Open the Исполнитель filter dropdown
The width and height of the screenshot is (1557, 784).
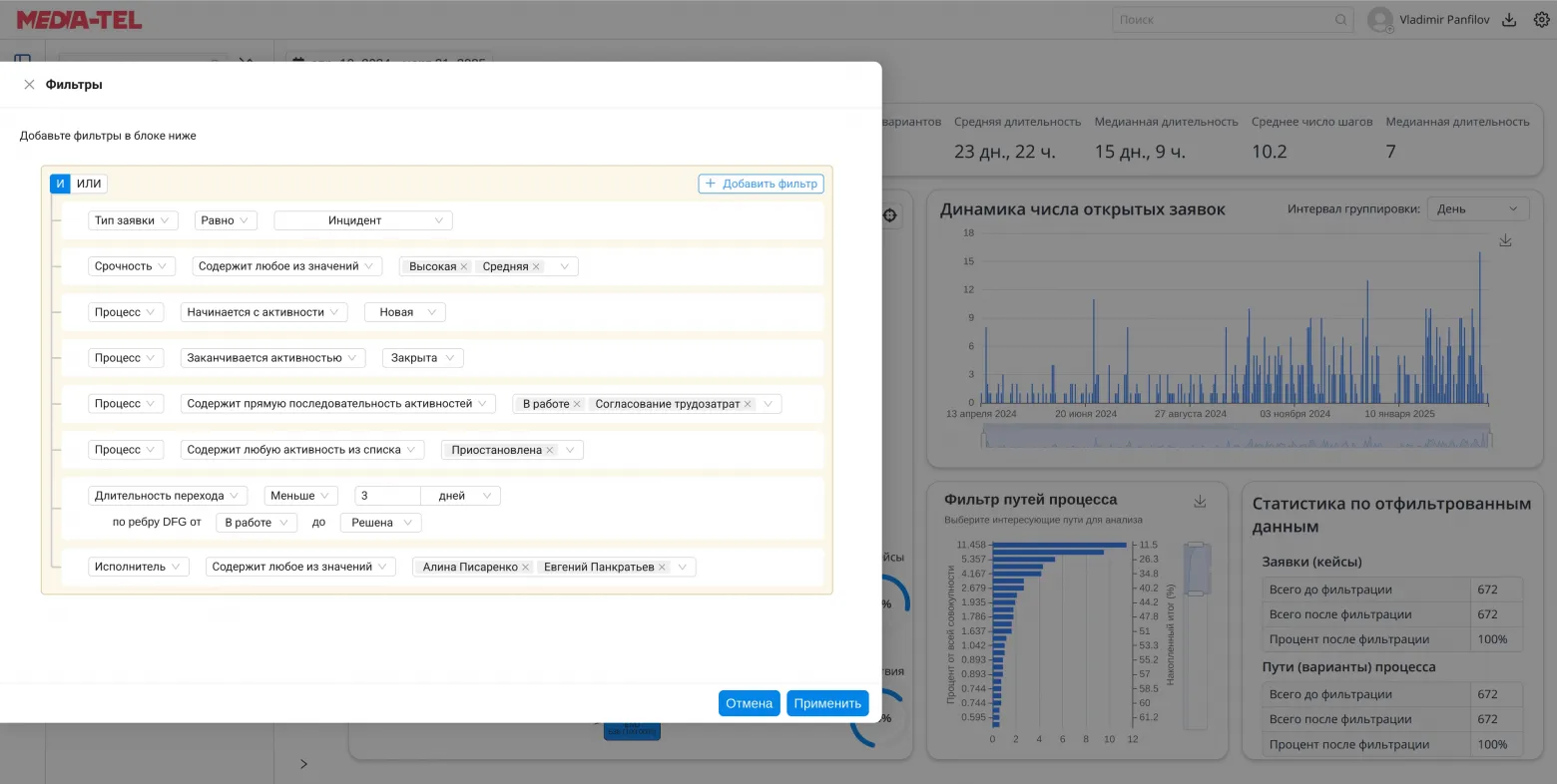139,567
